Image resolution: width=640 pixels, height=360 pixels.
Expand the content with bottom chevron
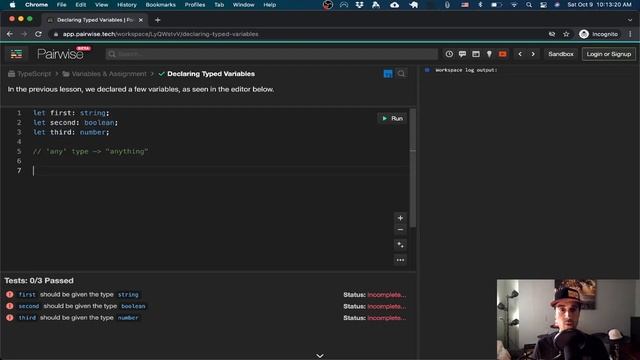[x=320, y=356]
